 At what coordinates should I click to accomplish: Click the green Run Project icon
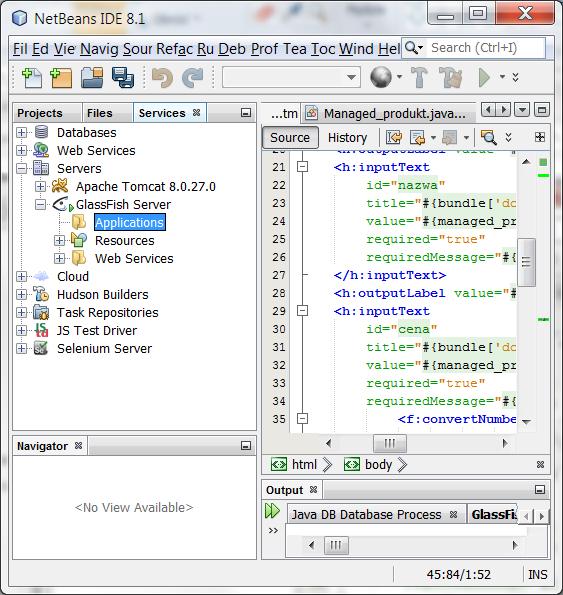point(484,77)
